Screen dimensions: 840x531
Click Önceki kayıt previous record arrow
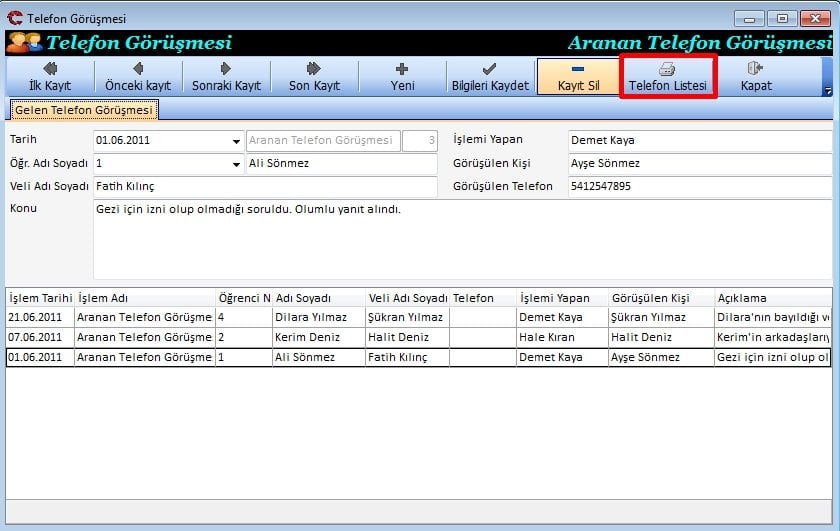[x=138, y=76]
